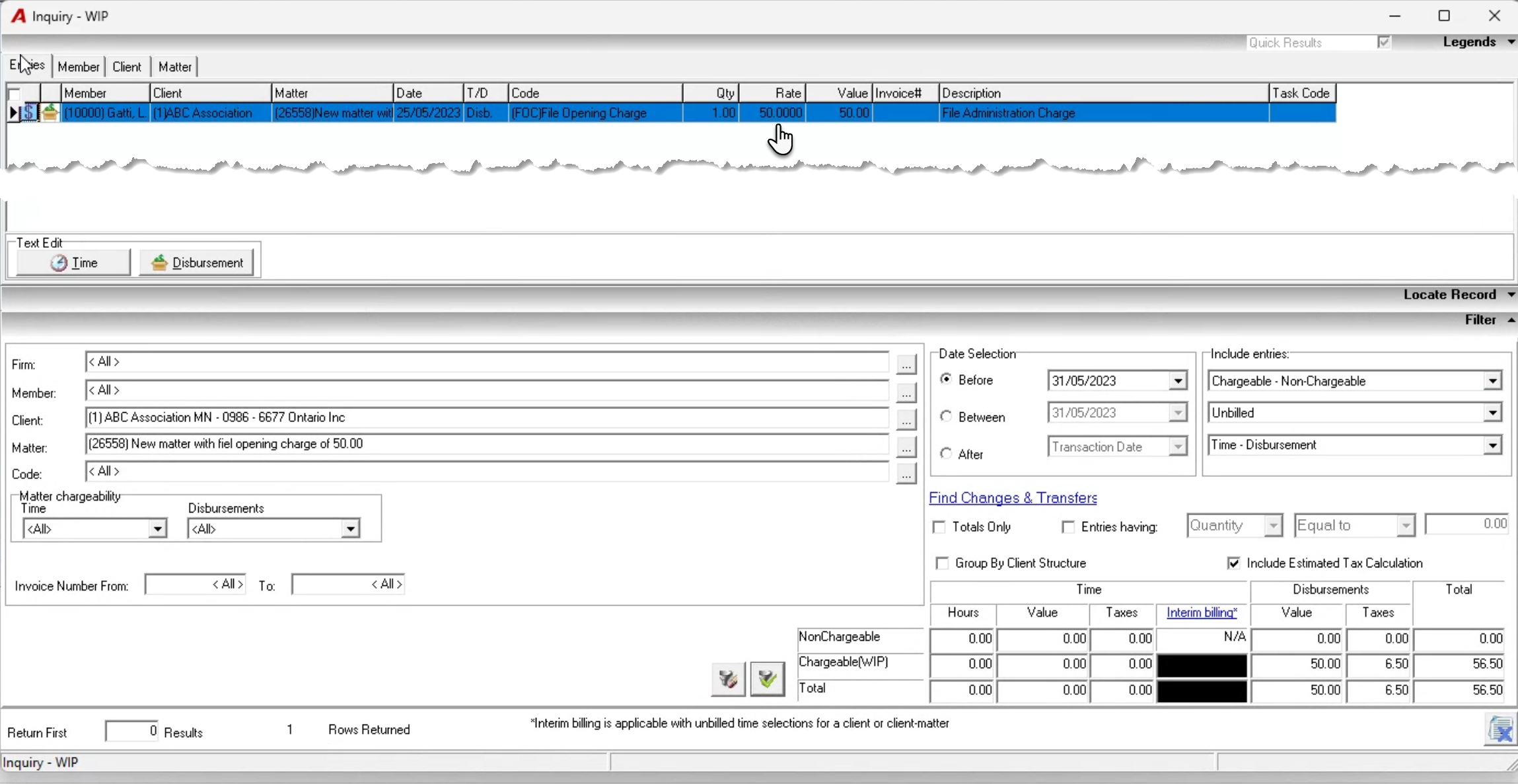Image resolution: width=1518 pixels, height=784 pixels.
Task: Click the apply filter funnel with checkmark
Action: click(767, 679)
